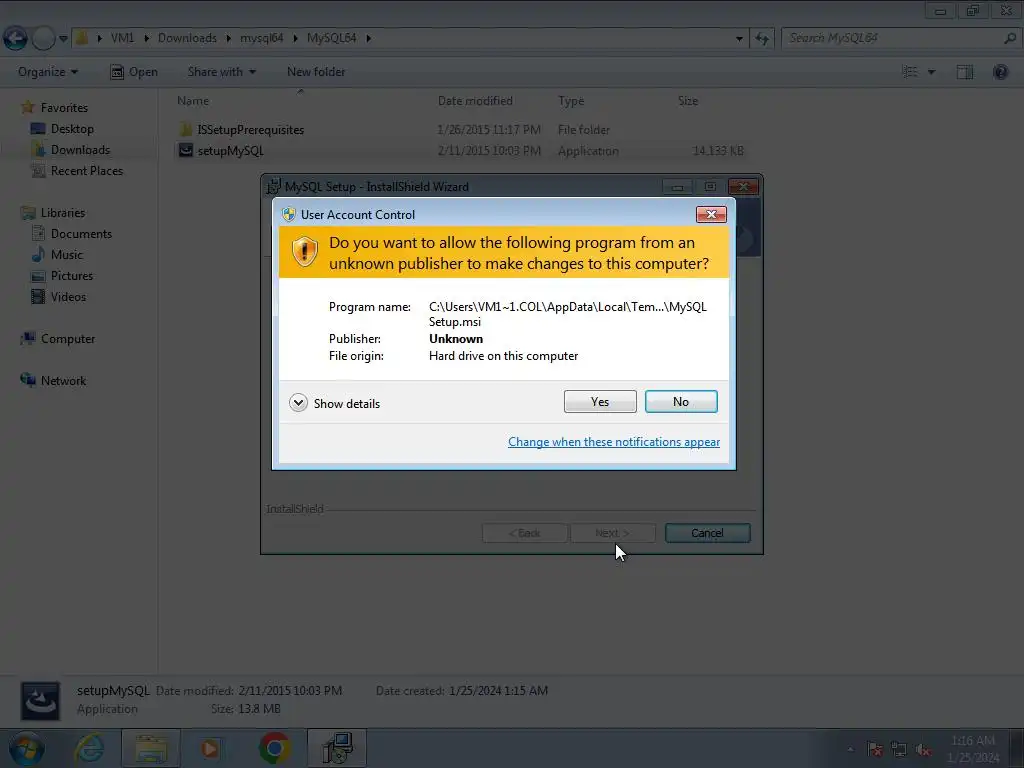Open the view options dropdown arrow
The image size is (1024, 768).
tap(931, 72)
